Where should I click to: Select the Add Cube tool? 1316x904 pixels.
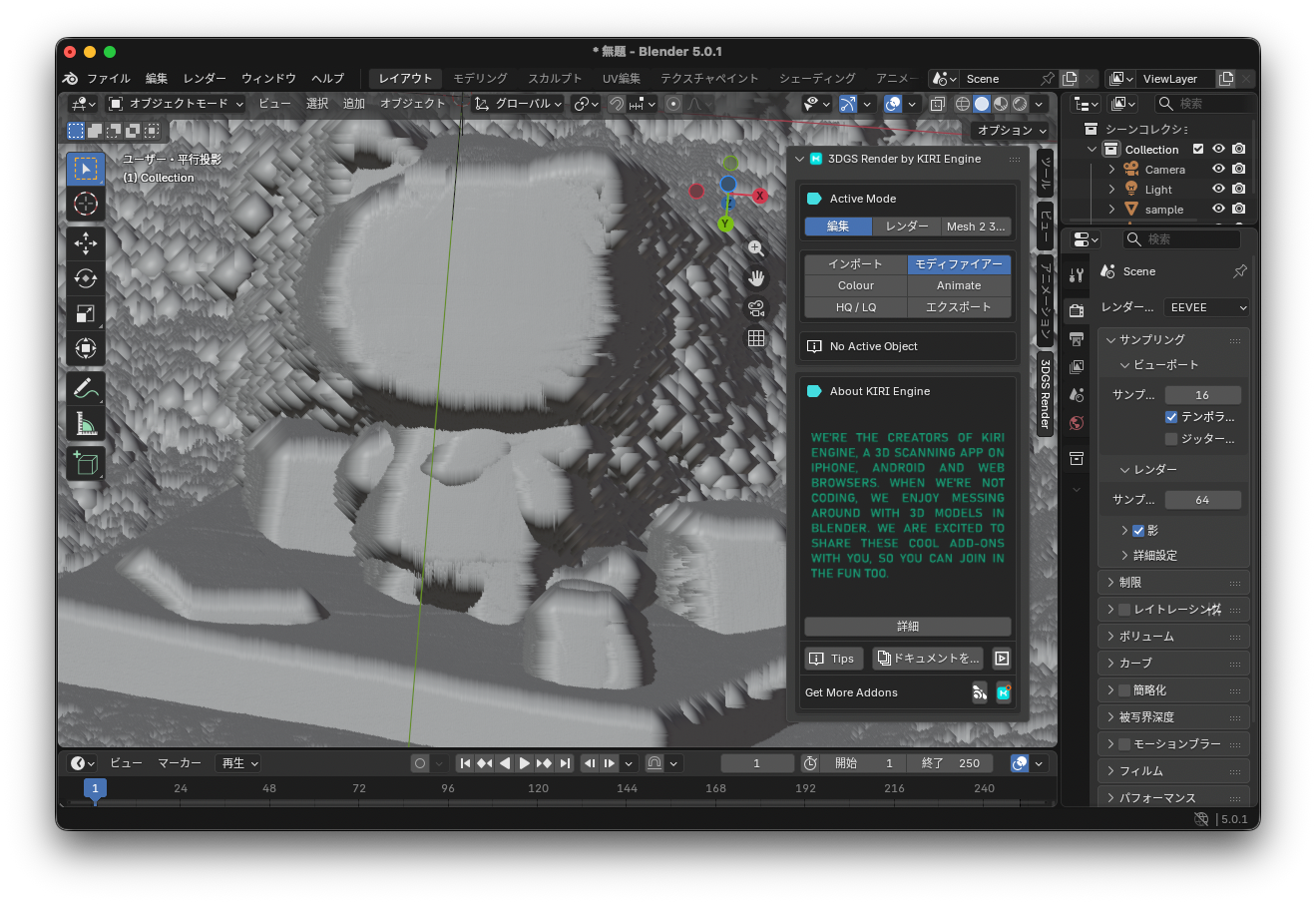click(85, 462)
